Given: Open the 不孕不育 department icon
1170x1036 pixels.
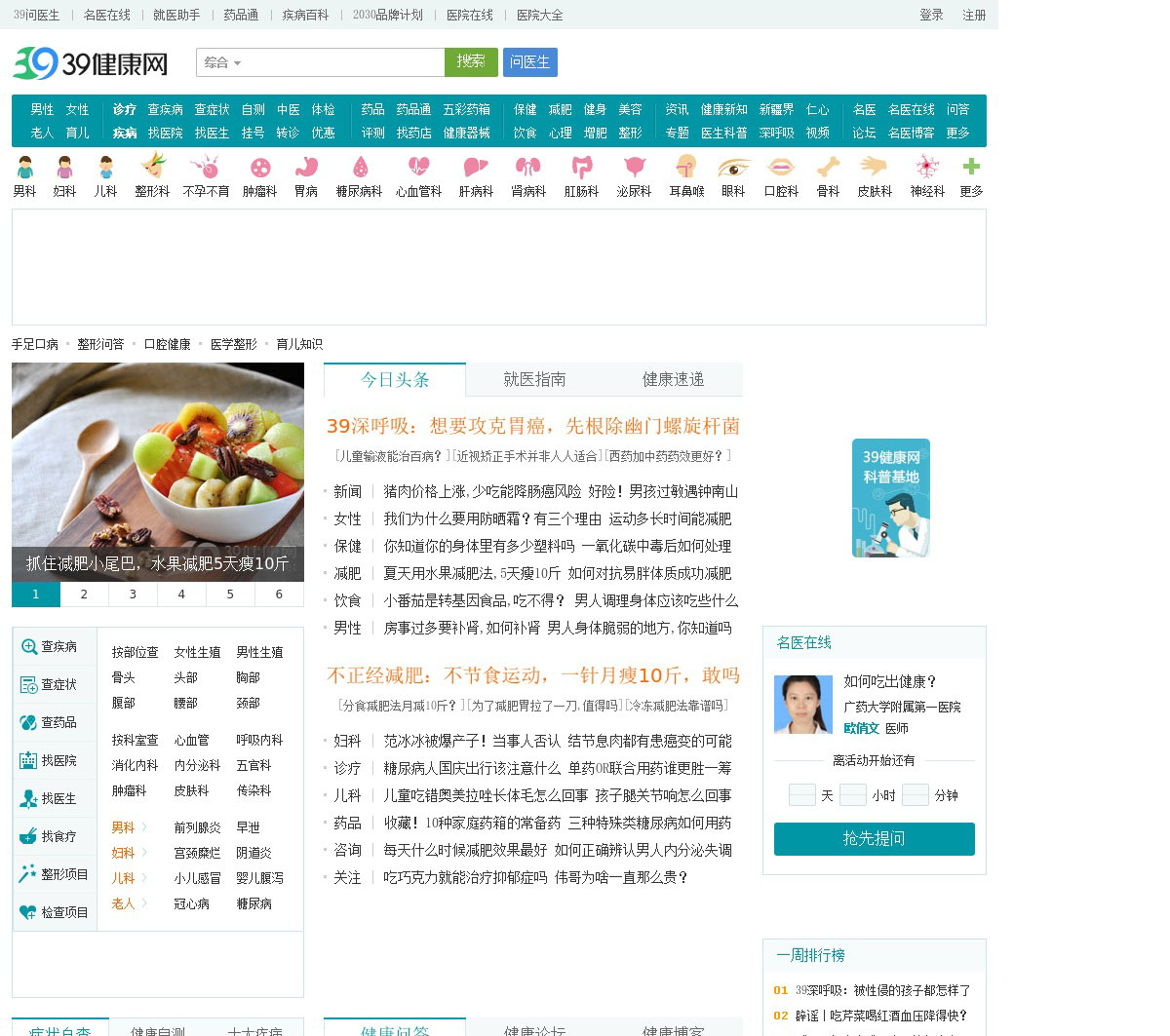Looking at the screenshot, I should pyautogui.click(x=206, y=166).
